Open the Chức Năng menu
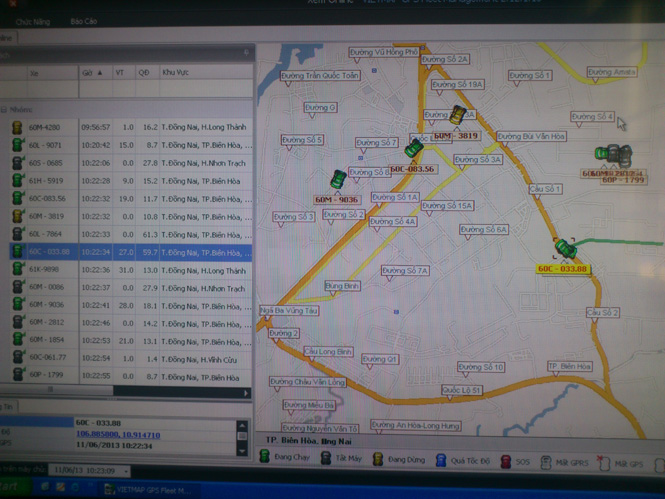The width and height of the screenshot is (665, 499). click(x=33, y=20)
